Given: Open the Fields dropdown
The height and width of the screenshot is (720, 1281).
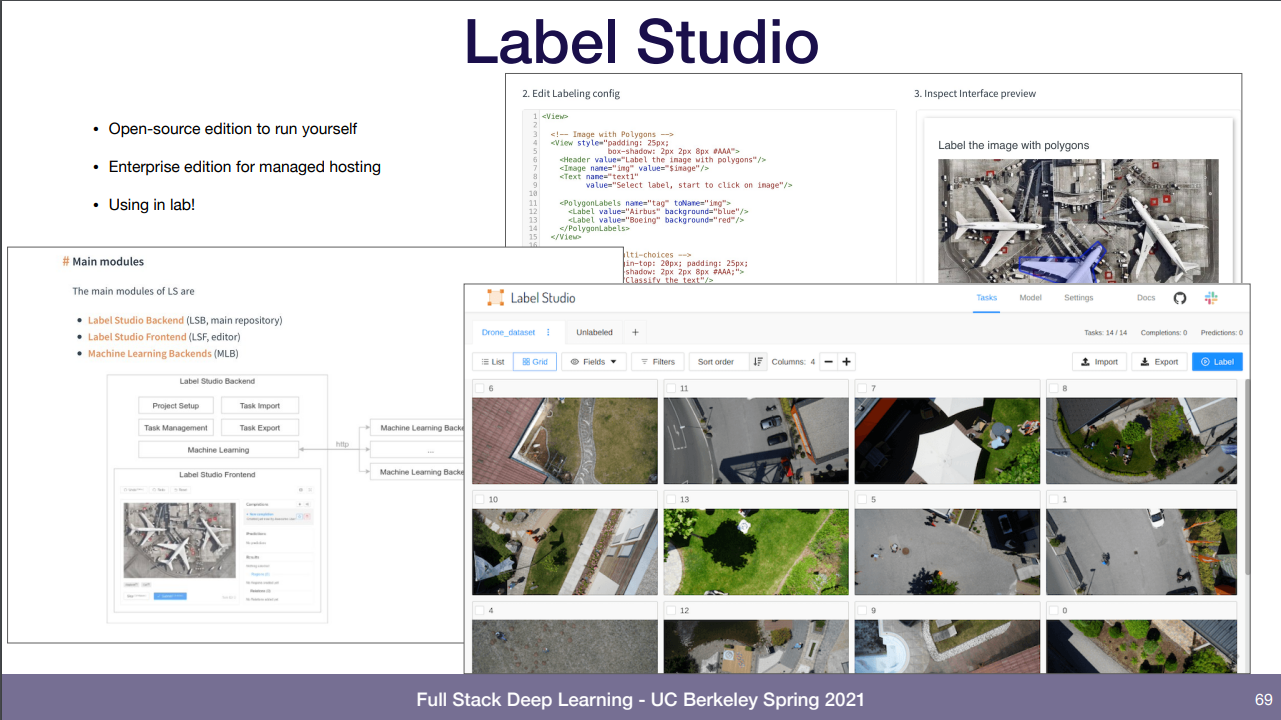Looking at the screenshot, I should coord(594,362).
